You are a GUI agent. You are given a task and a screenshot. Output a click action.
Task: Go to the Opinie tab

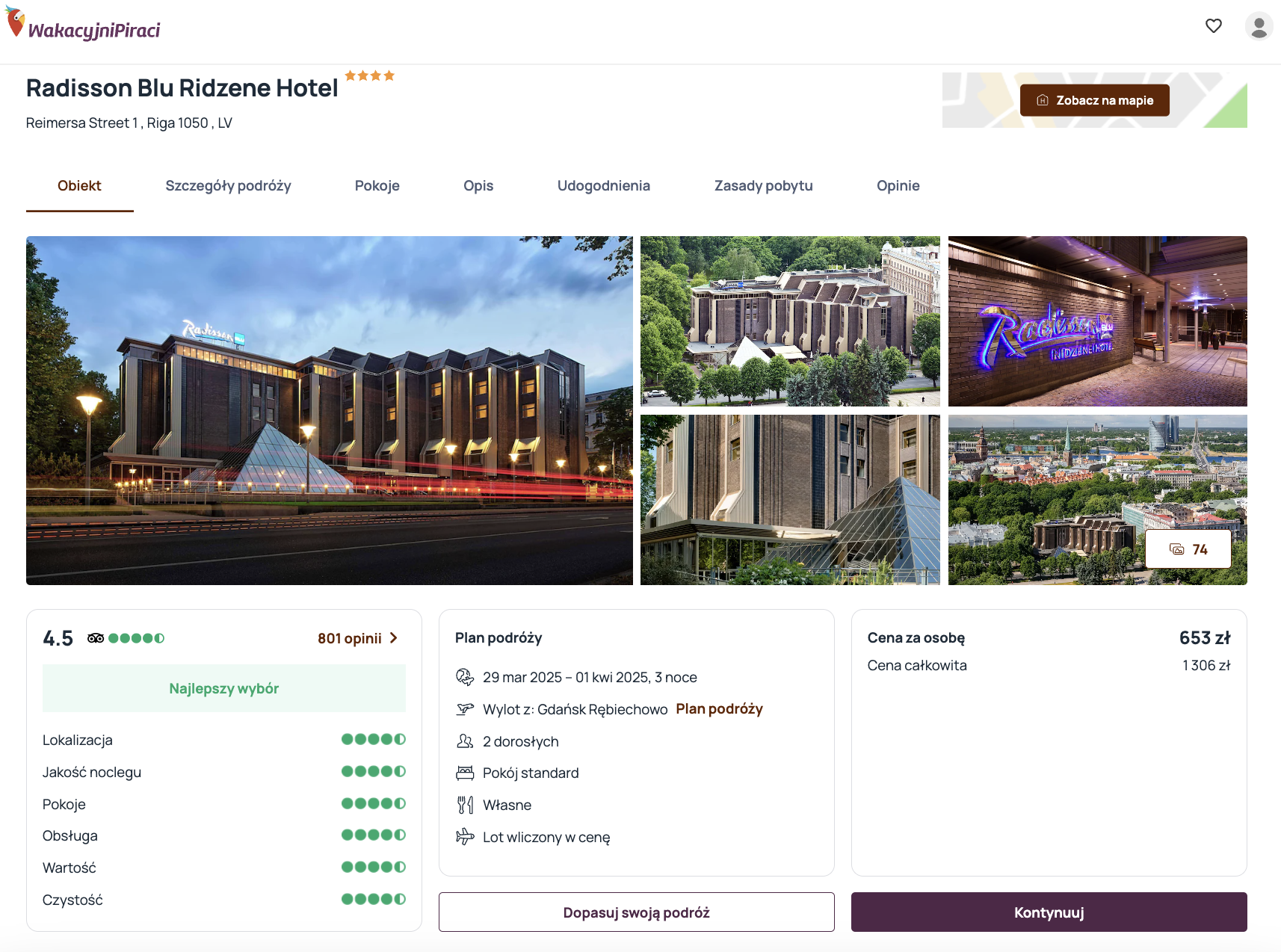[x=898, y=186]
